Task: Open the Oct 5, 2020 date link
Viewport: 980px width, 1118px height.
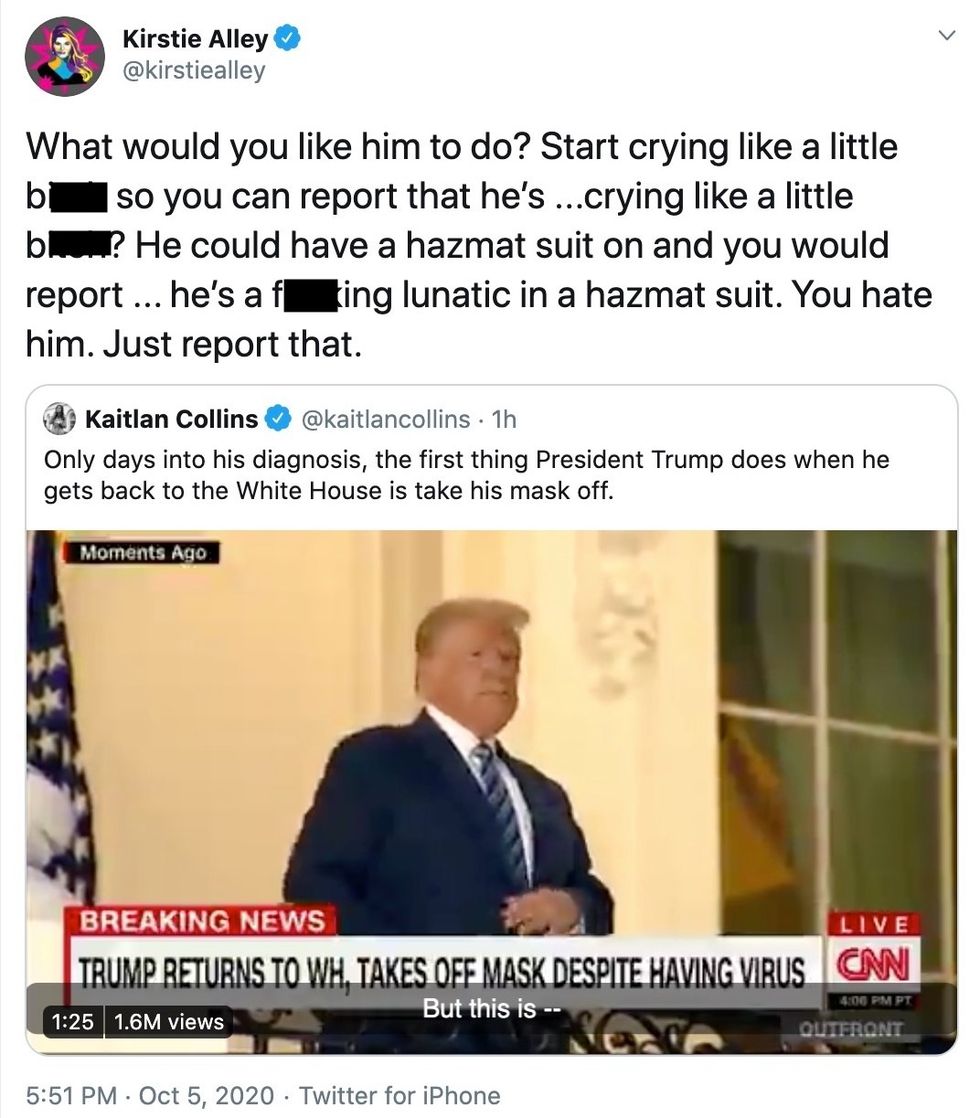Action: click(x=206, y=1095)
